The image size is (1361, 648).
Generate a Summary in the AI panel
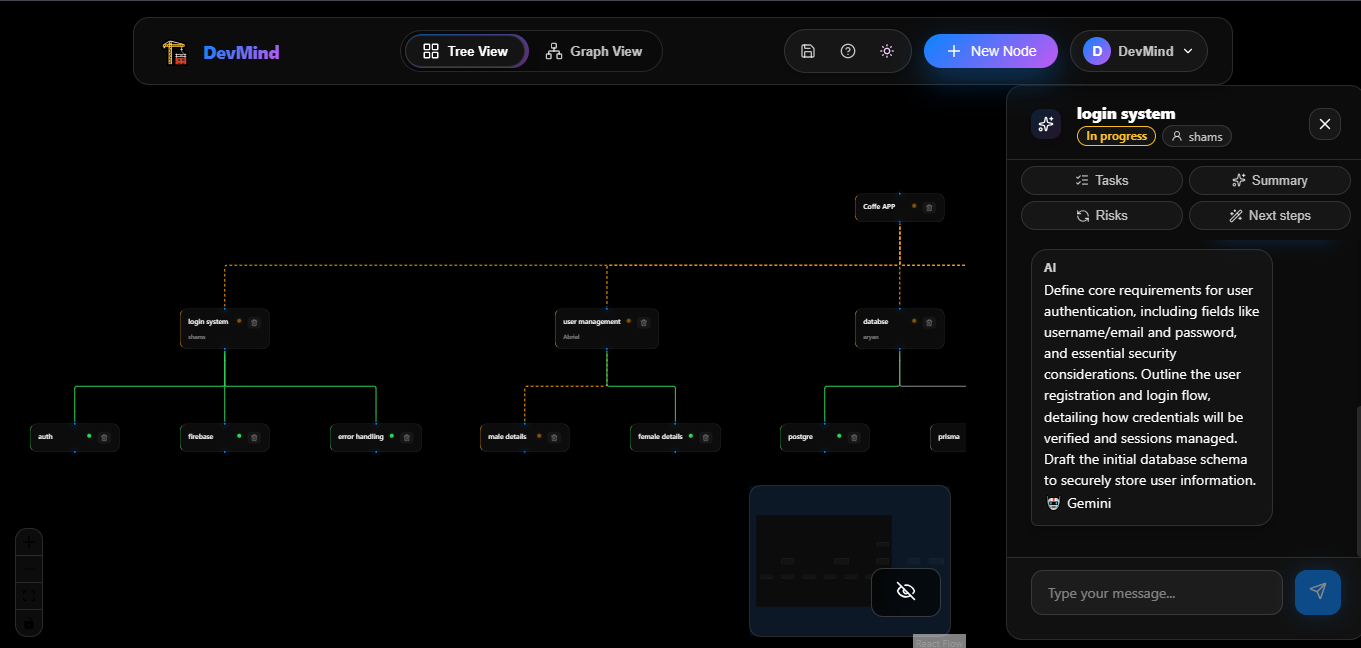point(1270,180)
